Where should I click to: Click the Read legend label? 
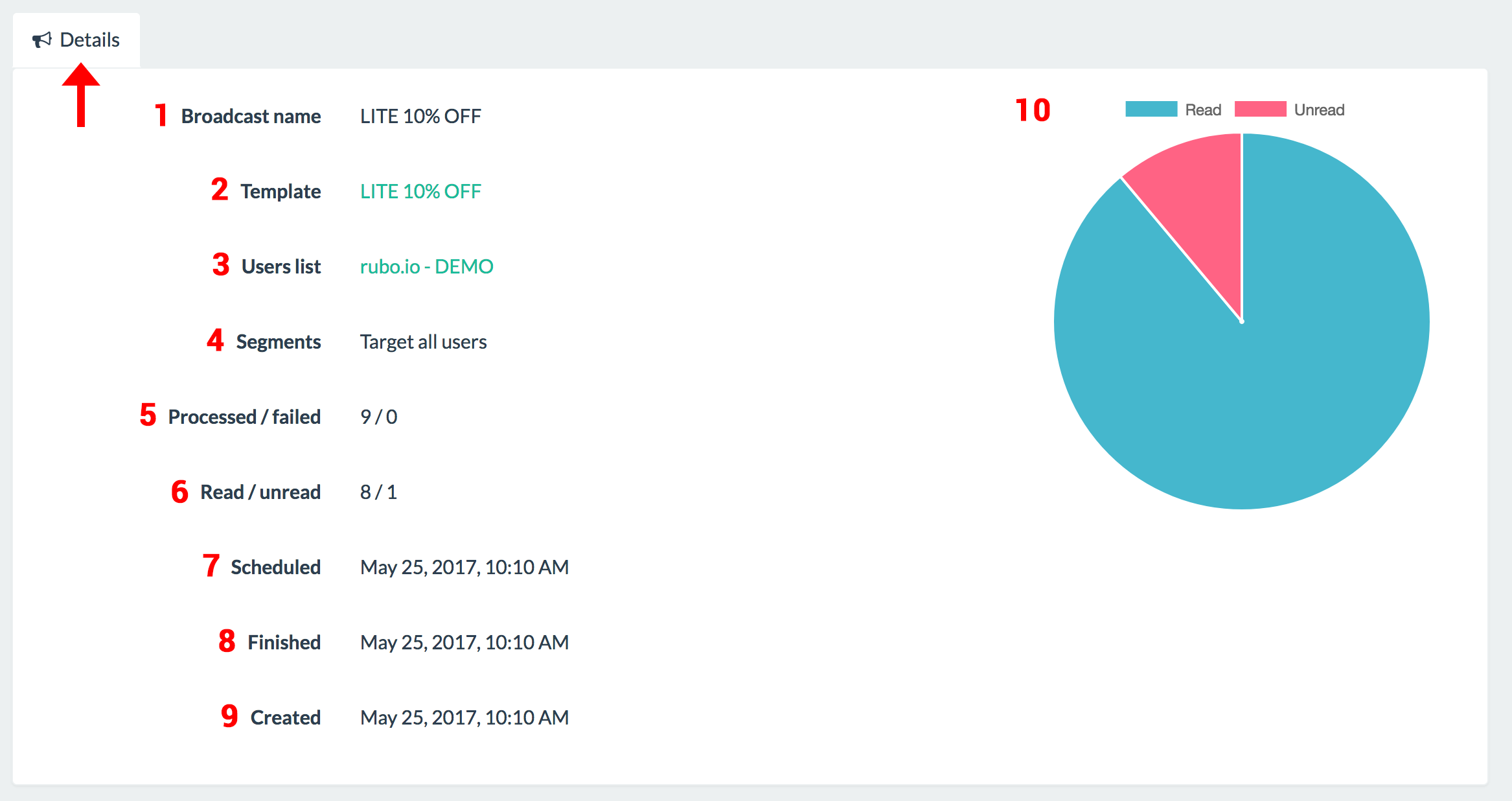click(1203, 110)
